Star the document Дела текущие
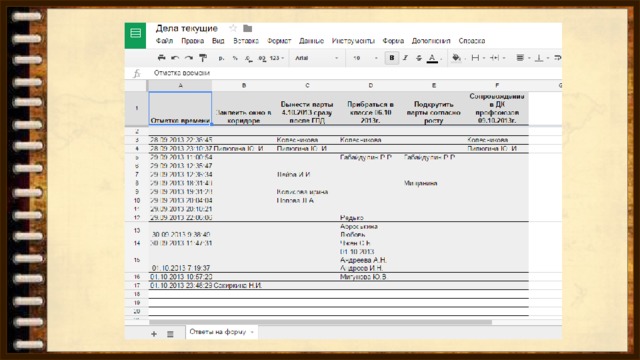This screenshot has width=640, height=360. (233, 28)
